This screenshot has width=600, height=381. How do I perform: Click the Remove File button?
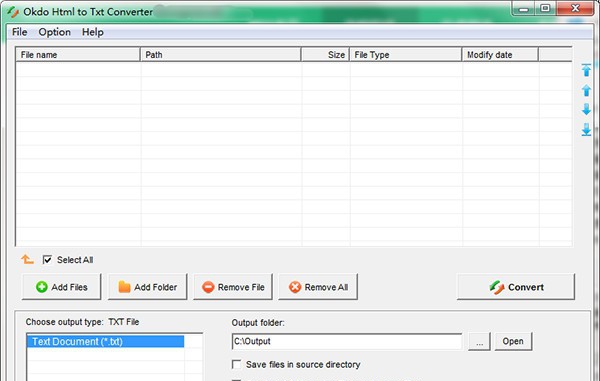pos(233,287)
